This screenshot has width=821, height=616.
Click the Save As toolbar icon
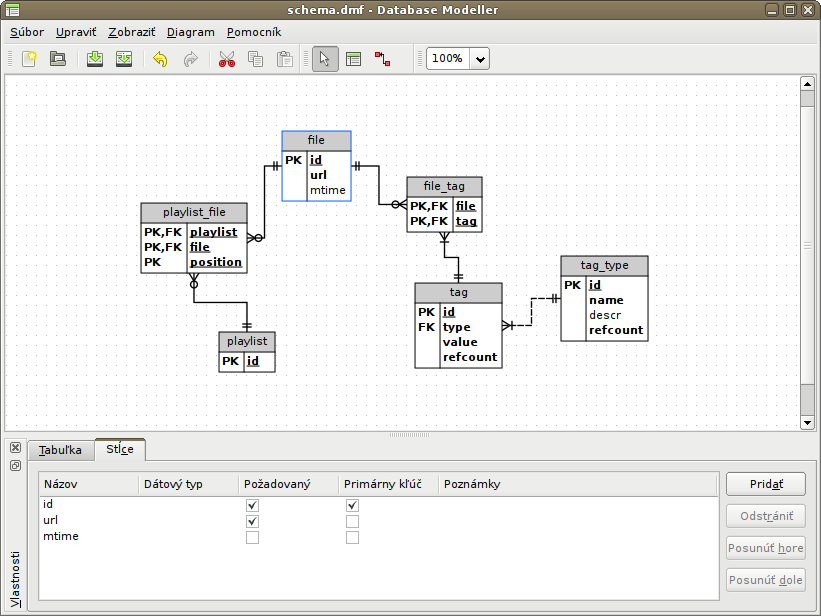pos(124,59)
